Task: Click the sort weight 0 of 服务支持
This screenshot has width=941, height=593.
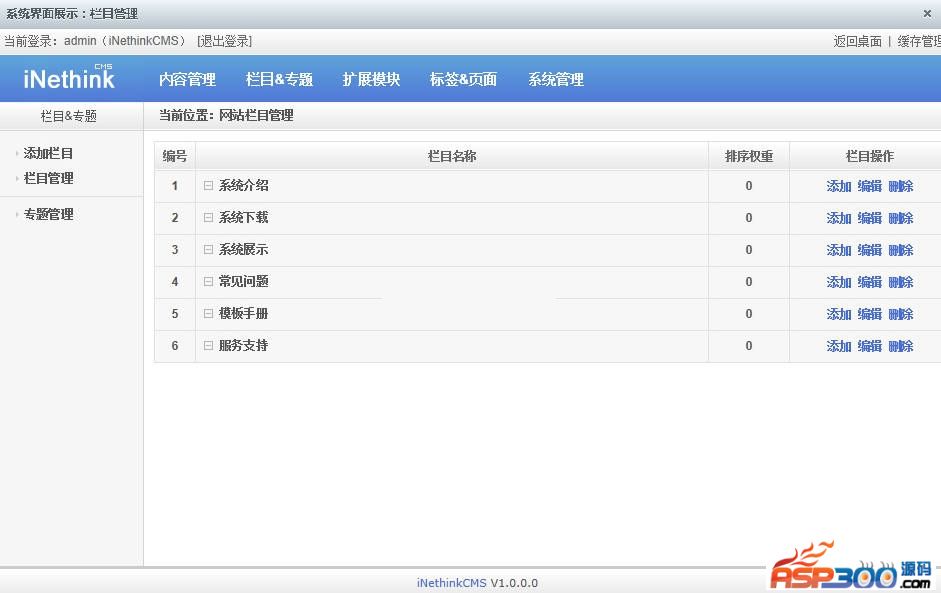Action: point(749,346)
